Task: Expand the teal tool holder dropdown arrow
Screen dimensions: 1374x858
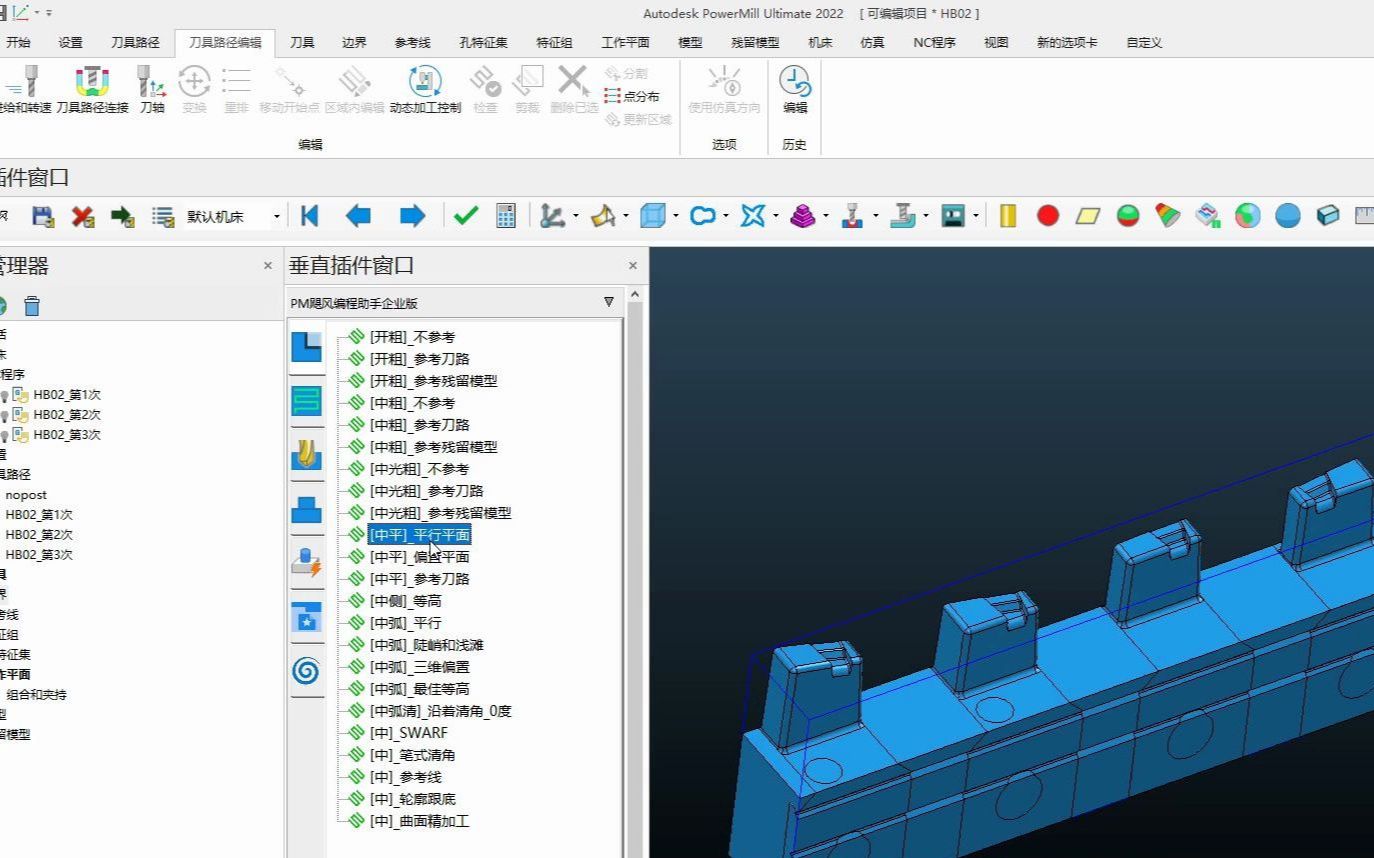Action: click(926, 216)
